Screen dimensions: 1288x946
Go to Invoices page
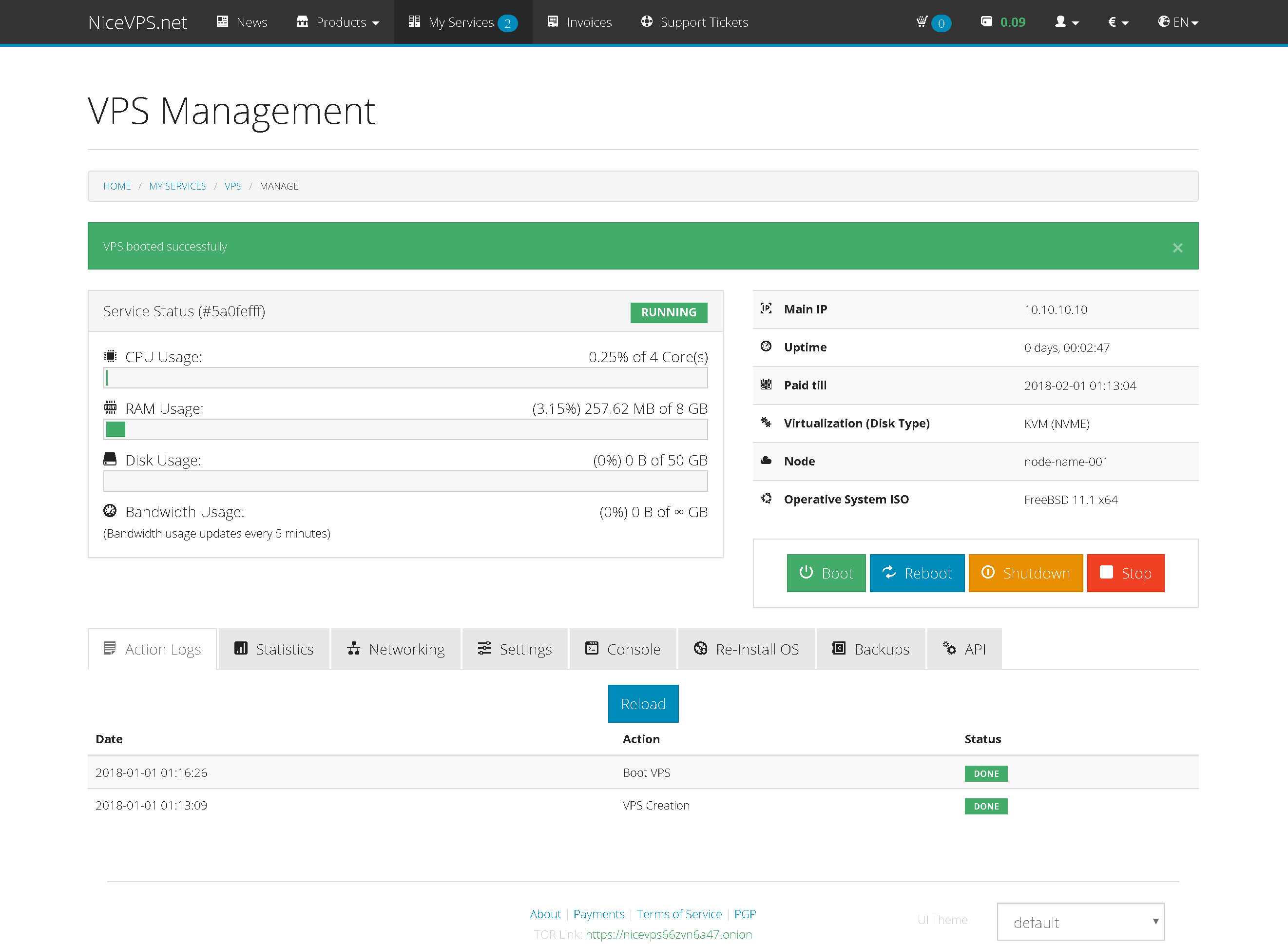point(579,22)
